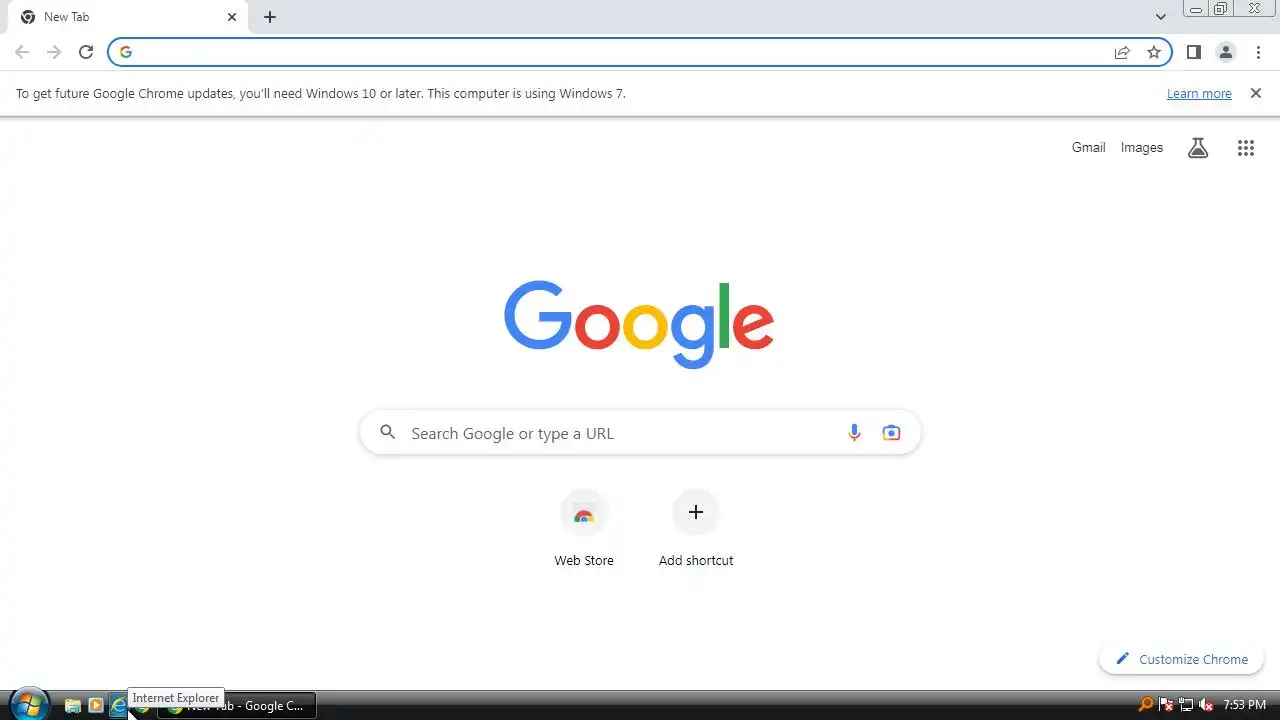Viewport: 1280px width, 720px height.
Task: Open the network tray icon
Action: (x=1186, y=705)
